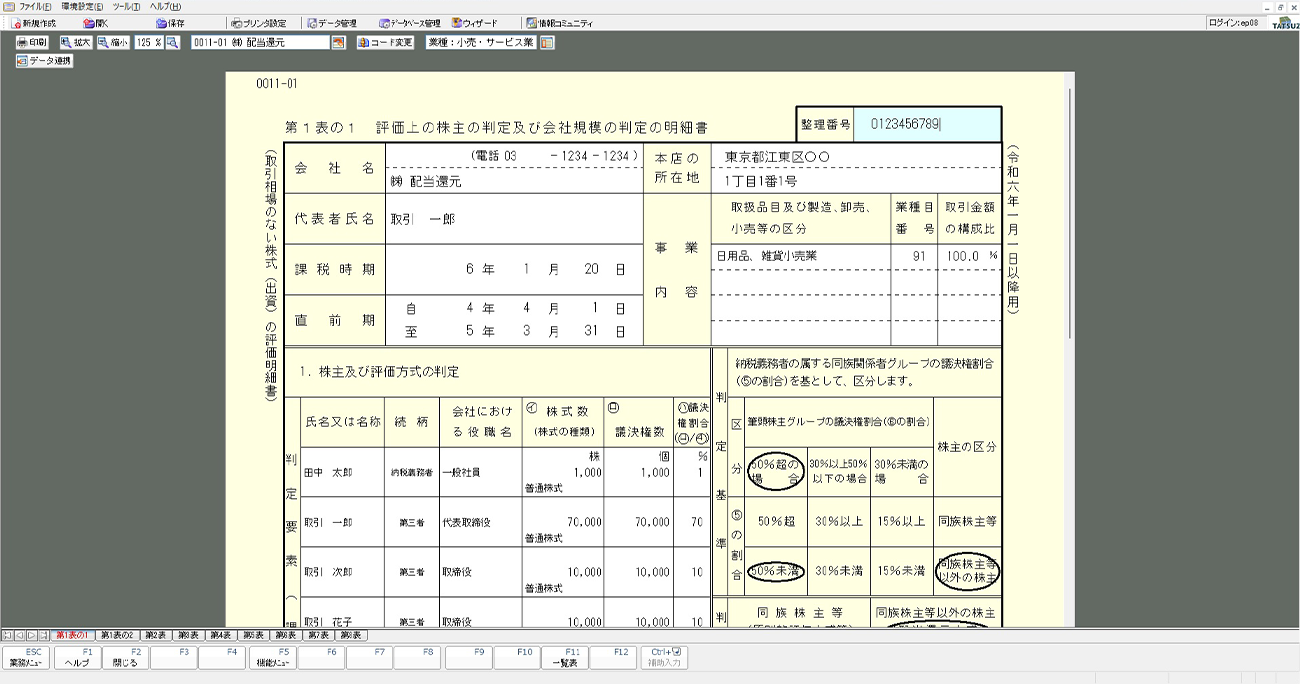Image resolution: width=1300 pixels, height=684 pixels.
Task: Print the form with 印刷 button
Action: (32, 43)
